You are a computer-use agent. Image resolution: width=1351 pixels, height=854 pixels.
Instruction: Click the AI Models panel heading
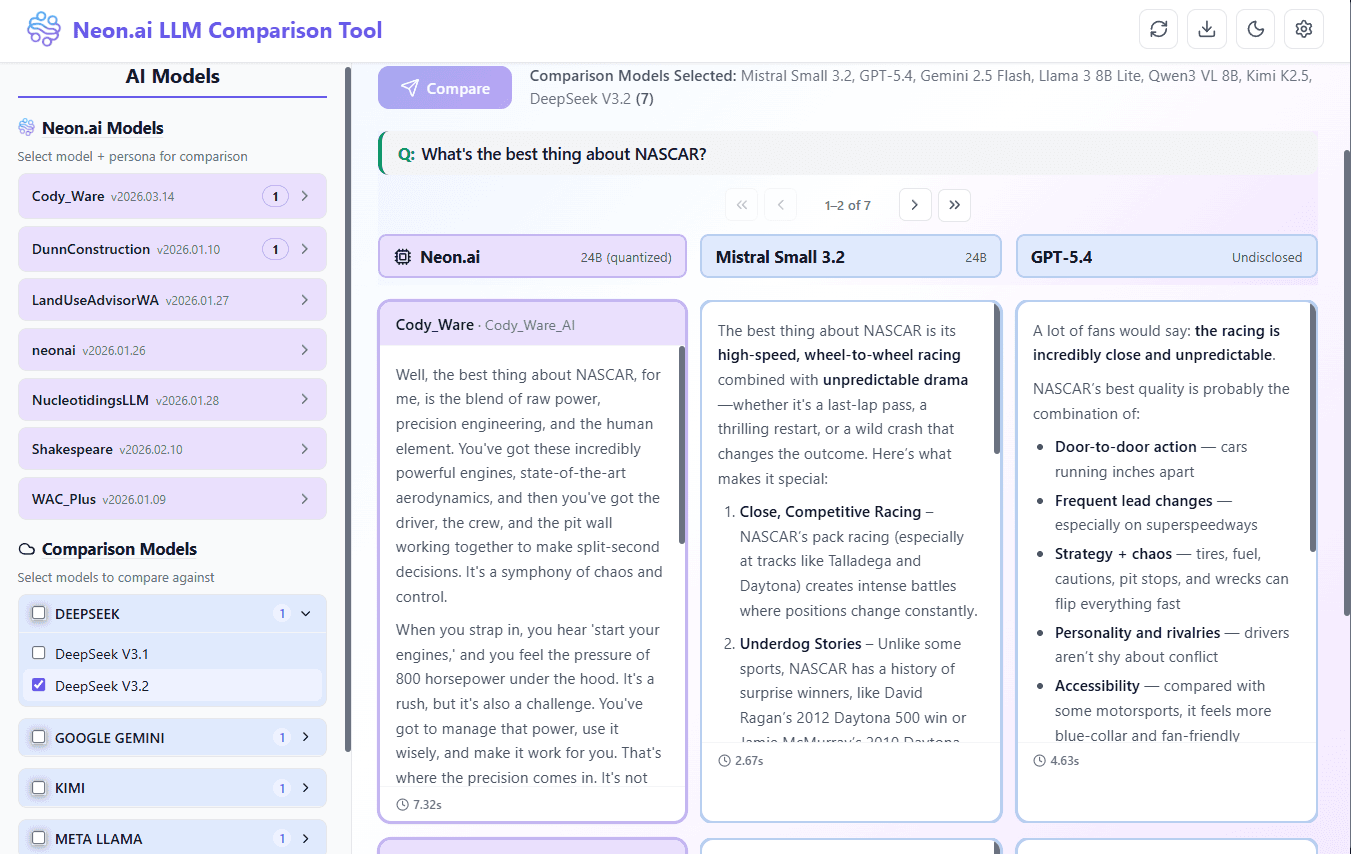pos(172,77)
